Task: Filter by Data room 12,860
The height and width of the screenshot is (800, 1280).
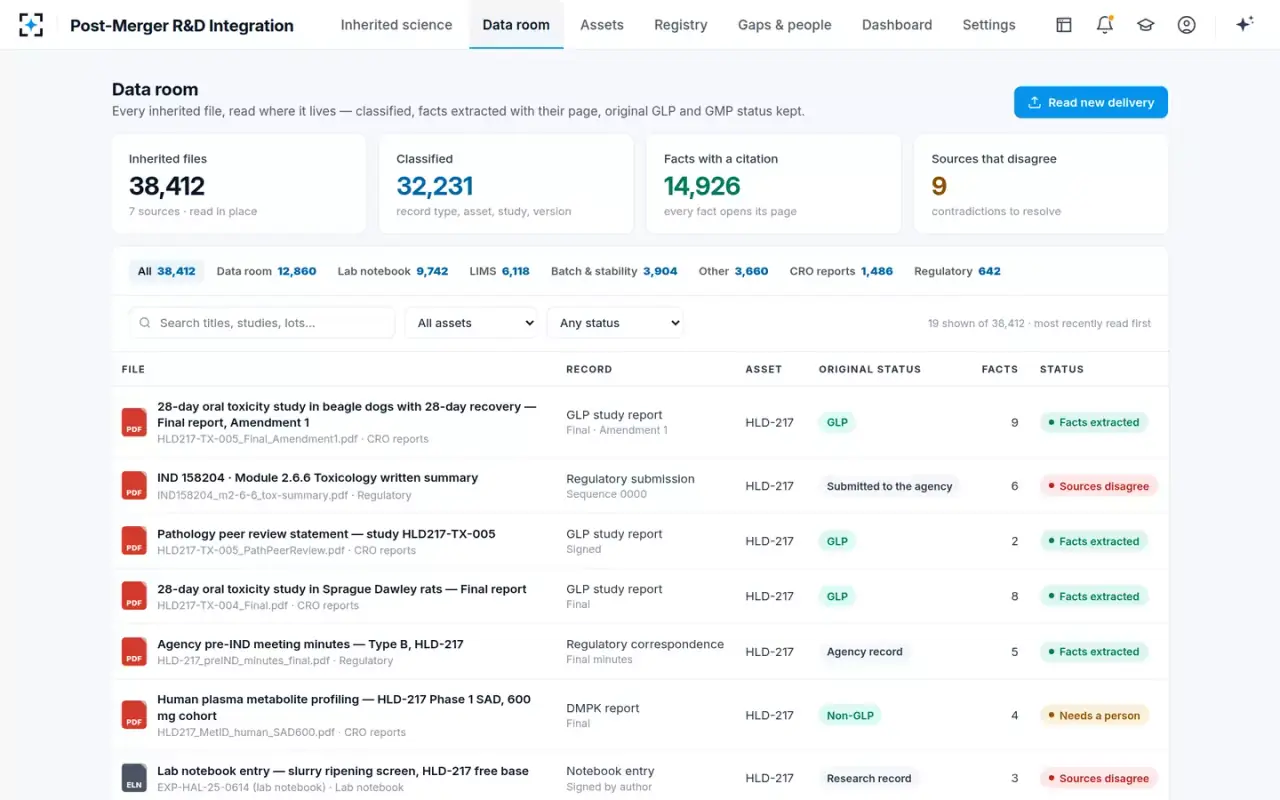Action: point(266,271)
